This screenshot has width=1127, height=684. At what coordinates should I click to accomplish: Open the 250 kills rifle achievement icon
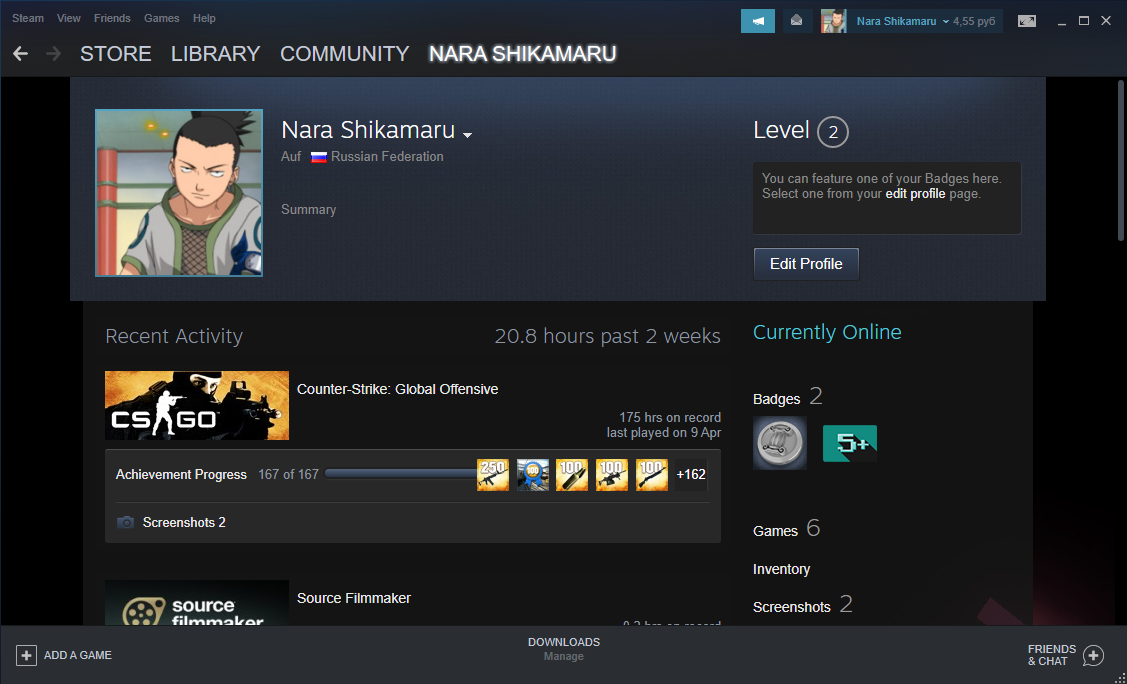[x=493, y=475]
